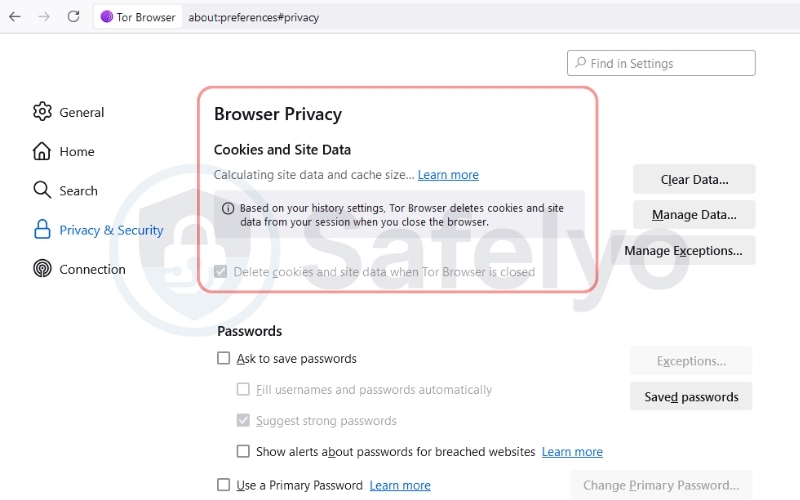Toggle breached websites password alerts checkbox
Viewport: 800px width, 500px height.
(x=243, y=451)
